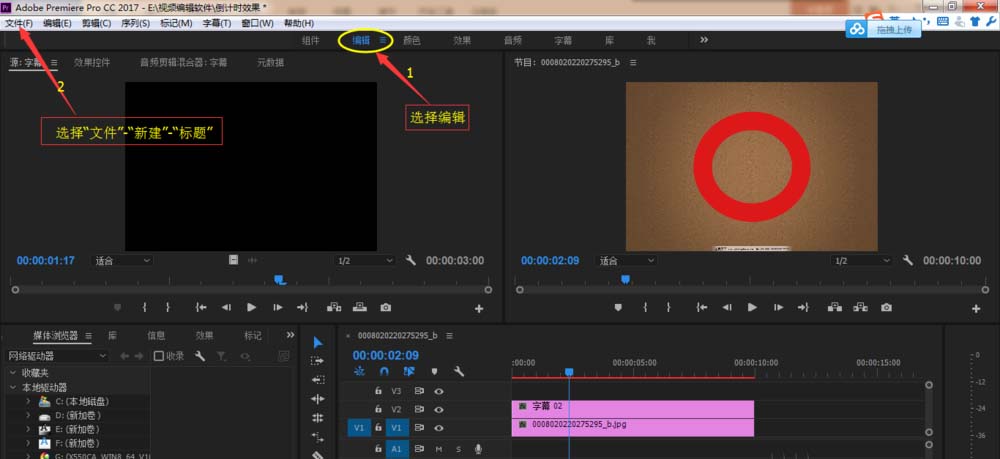
Task: Click the Source monitor playhead marker
Action: click(x=279, y=279)
